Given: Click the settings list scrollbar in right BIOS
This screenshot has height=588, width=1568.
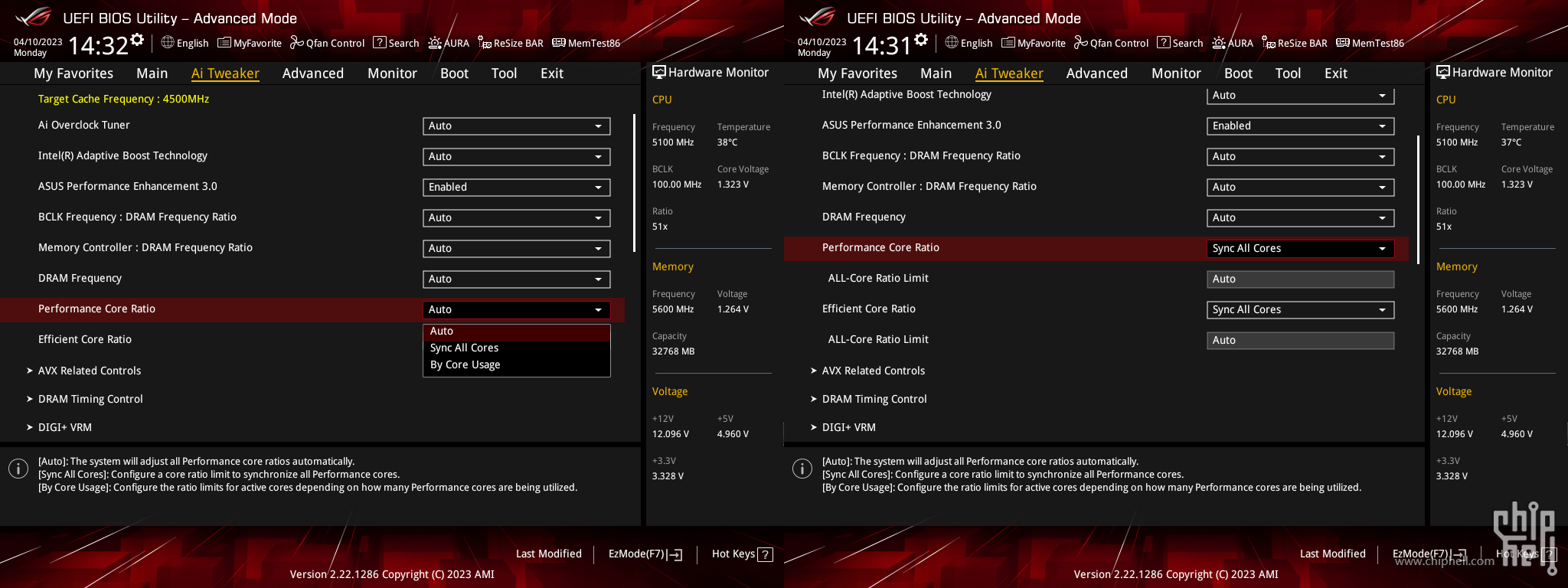Looking at the screenshot, I should (x=1418, y=201).
